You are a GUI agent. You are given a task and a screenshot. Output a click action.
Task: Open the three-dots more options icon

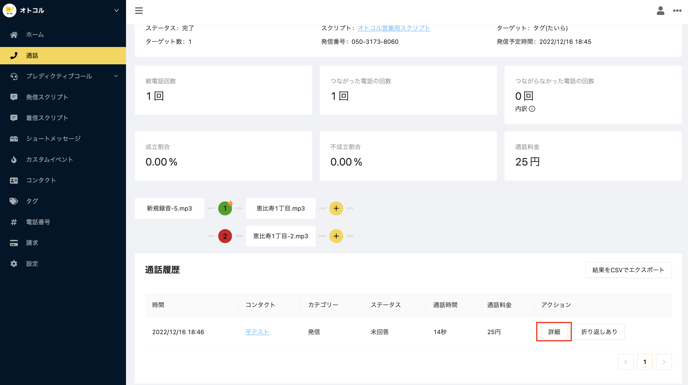coord(677,11)
